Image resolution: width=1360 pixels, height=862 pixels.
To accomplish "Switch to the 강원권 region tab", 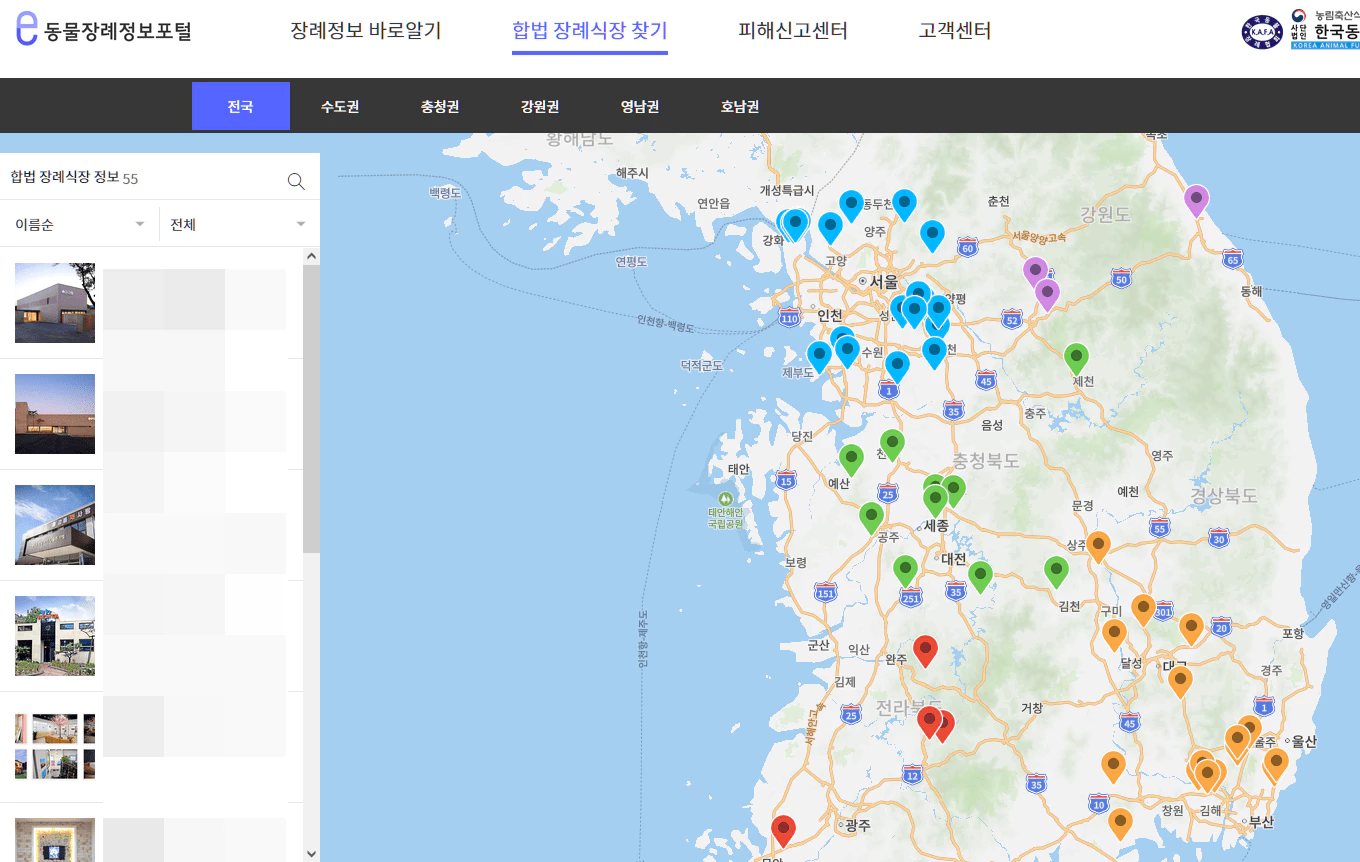I will click(540, 106).
